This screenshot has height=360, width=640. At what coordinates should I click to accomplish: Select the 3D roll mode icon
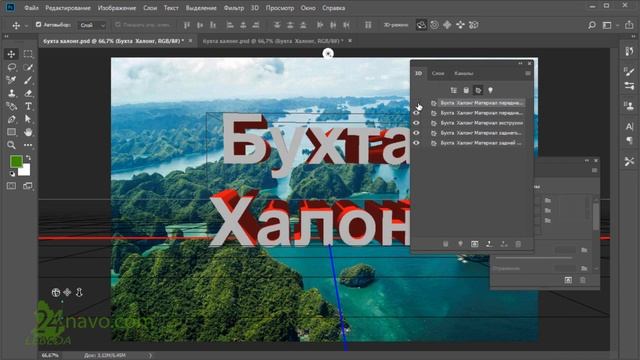434,25
